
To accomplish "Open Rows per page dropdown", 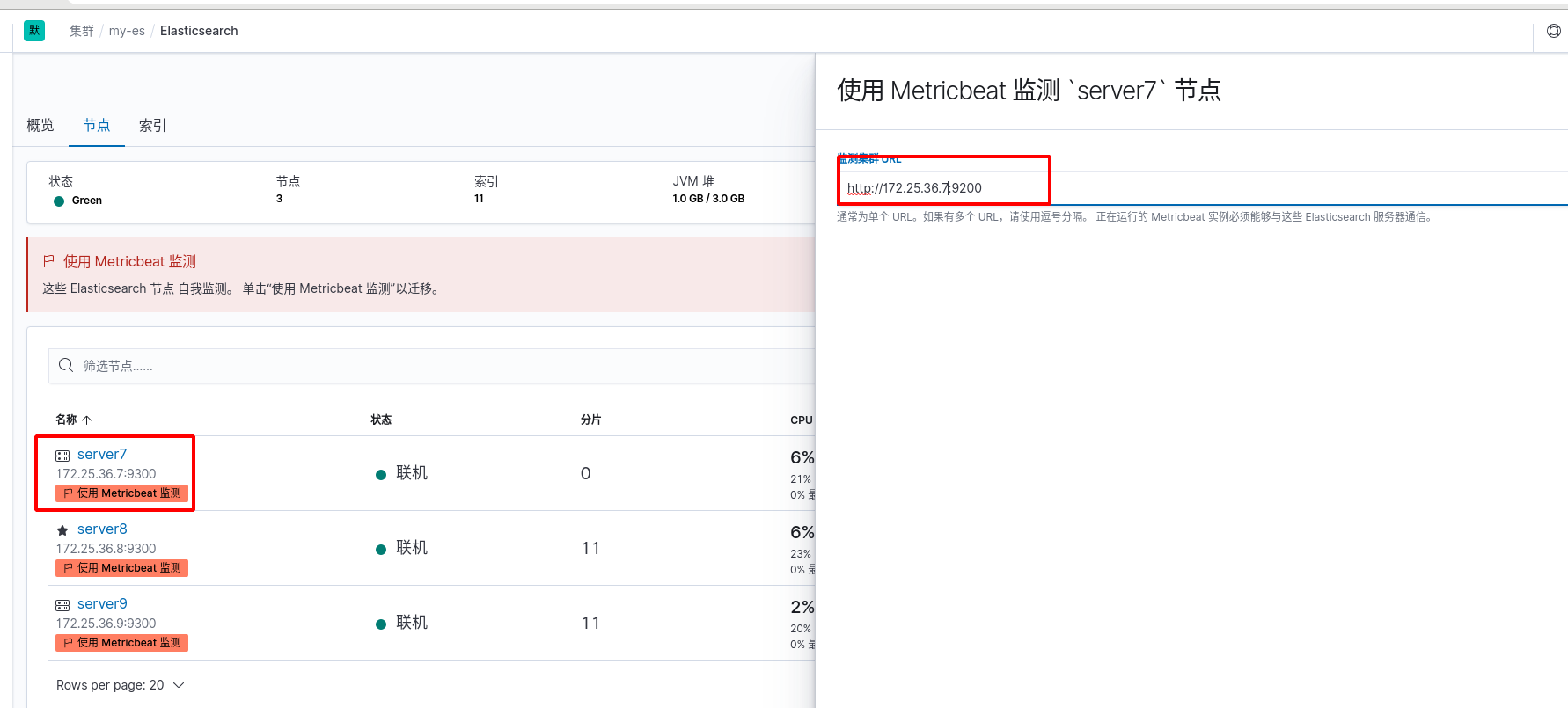I will 121,685.
